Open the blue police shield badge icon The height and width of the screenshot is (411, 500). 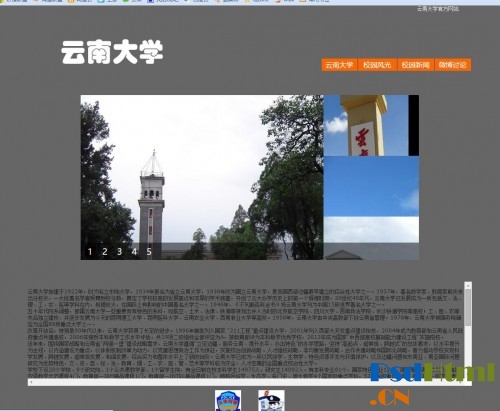pos(228,400)
